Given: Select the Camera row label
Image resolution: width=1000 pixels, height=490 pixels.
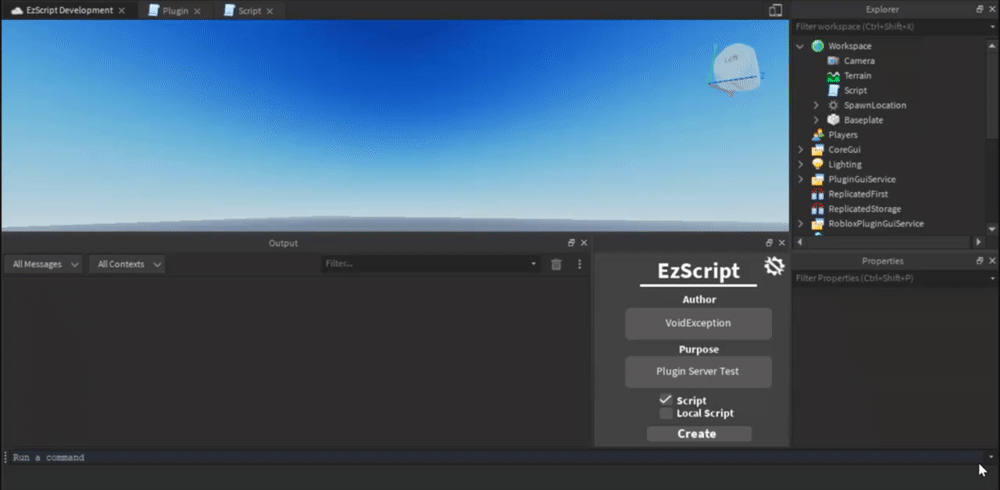Looking at the screenshot, I should 859,61.
